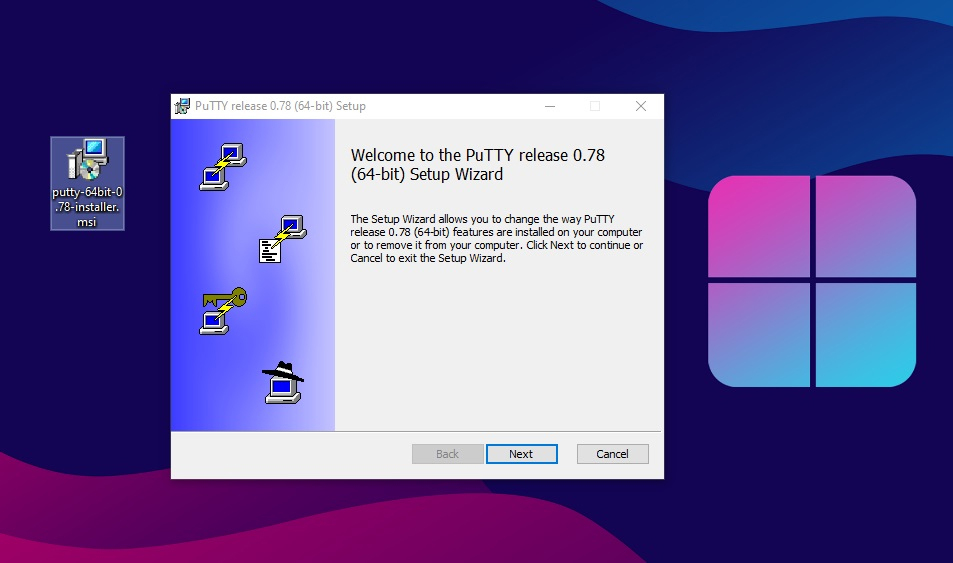Click the Welcome to PuTTY Setup Wizard heading

click(x=477, y=165)
